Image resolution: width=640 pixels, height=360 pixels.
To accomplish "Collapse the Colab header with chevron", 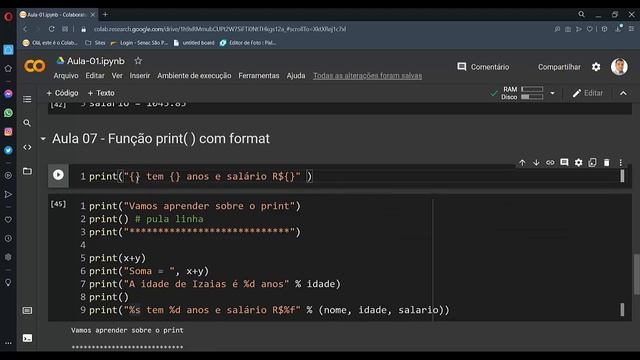I will pos(623,93).
